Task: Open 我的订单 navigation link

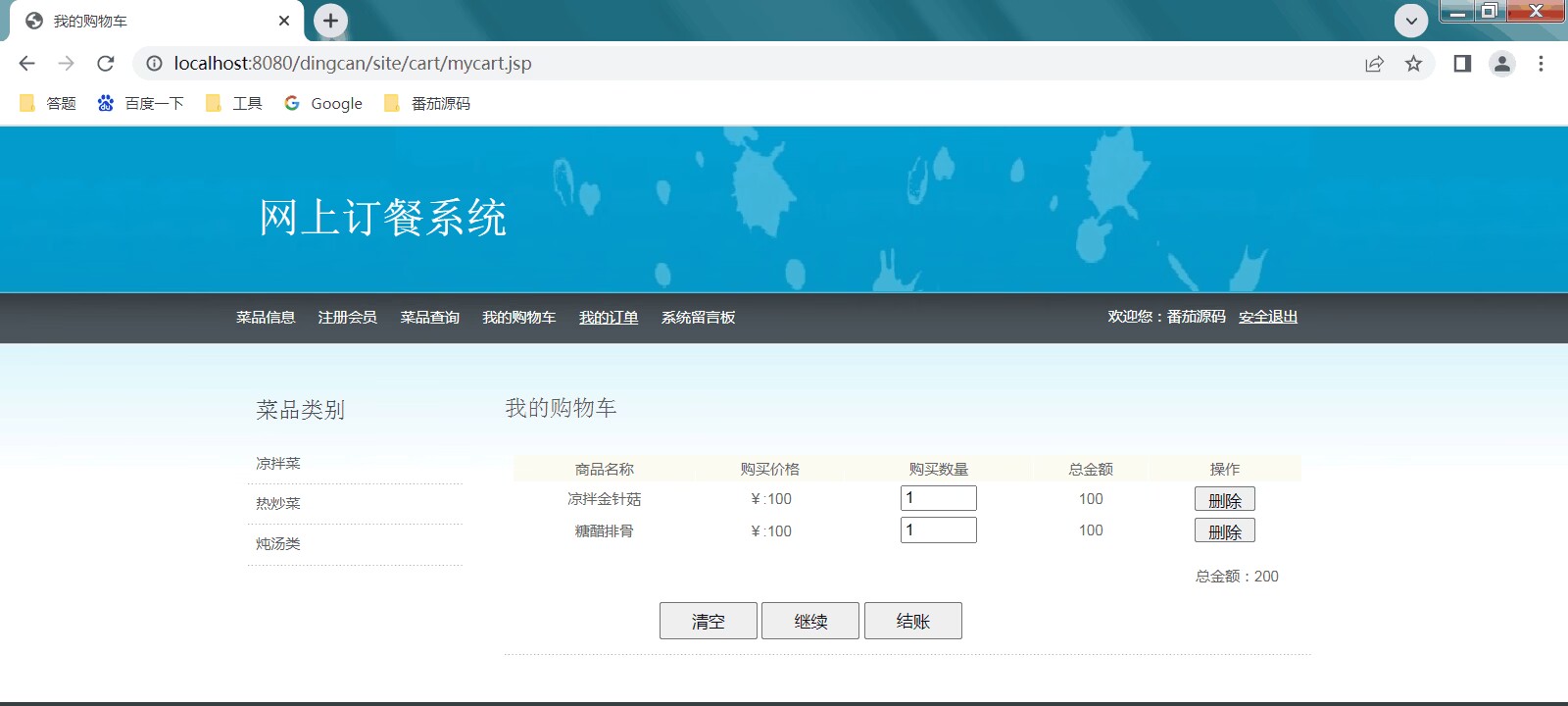Action: click(x=609, y=318)
